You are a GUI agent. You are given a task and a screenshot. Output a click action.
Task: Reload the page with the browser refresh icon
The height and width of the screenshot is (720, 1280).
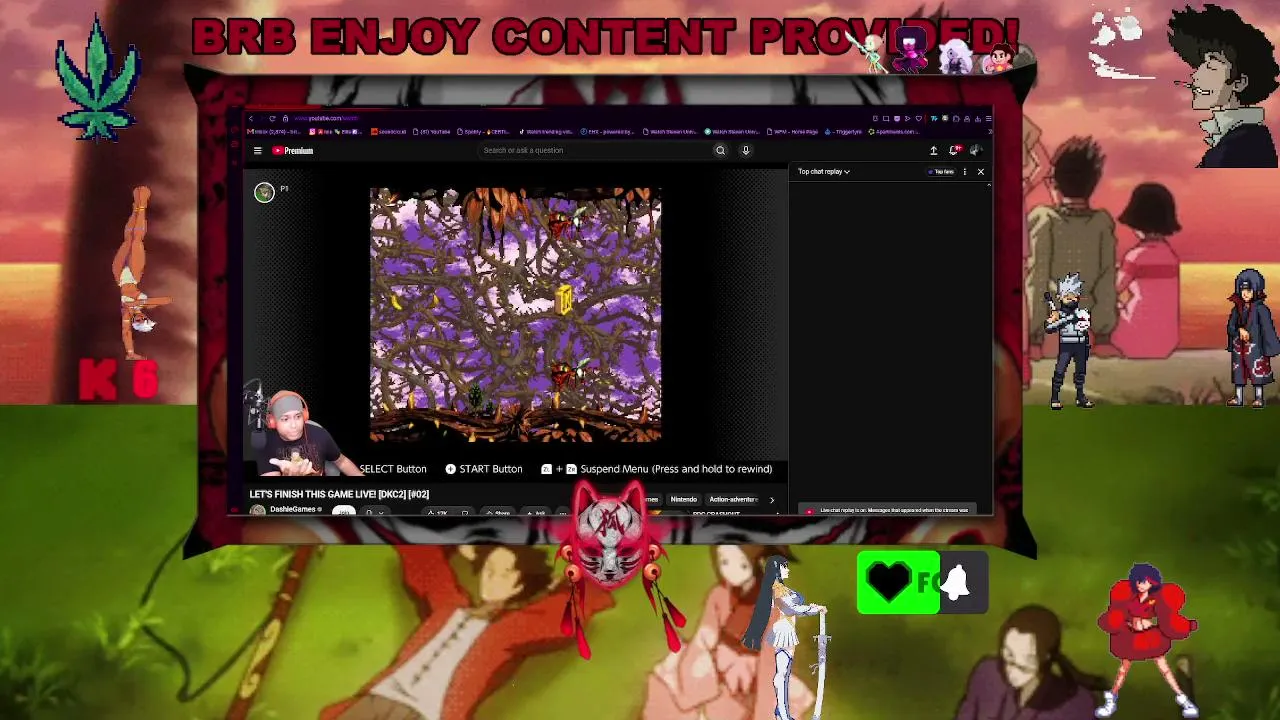(271, 118)
